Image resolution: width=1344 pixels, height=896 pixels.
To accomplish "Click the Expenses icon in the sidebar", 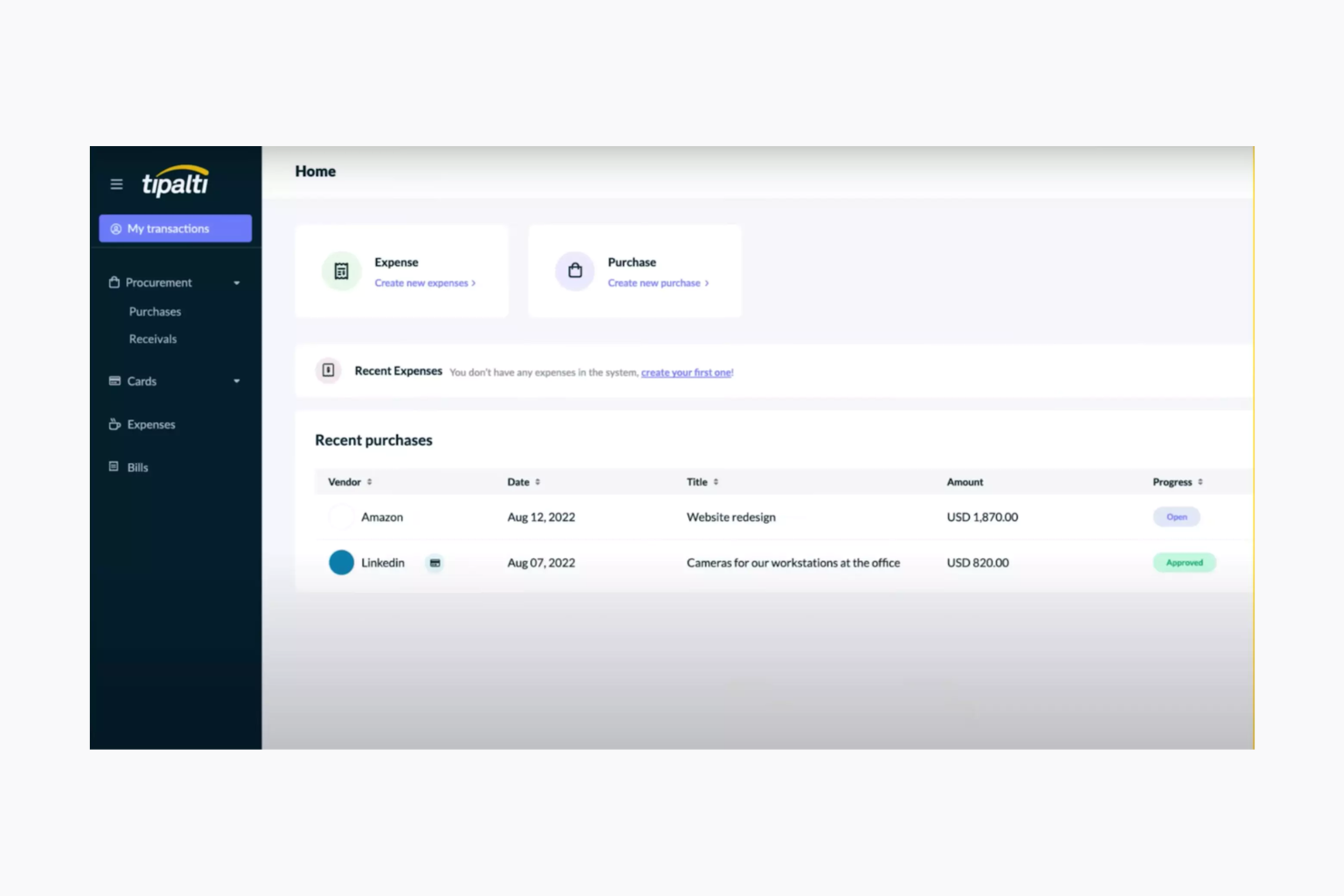I will 113,424.
